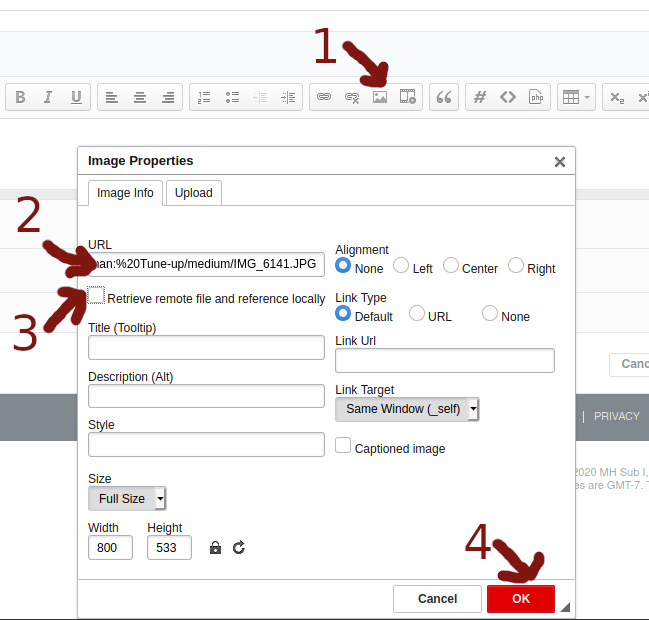Click the Height field showing 533
The image size is (649, 620).
[x=169, y=548]
